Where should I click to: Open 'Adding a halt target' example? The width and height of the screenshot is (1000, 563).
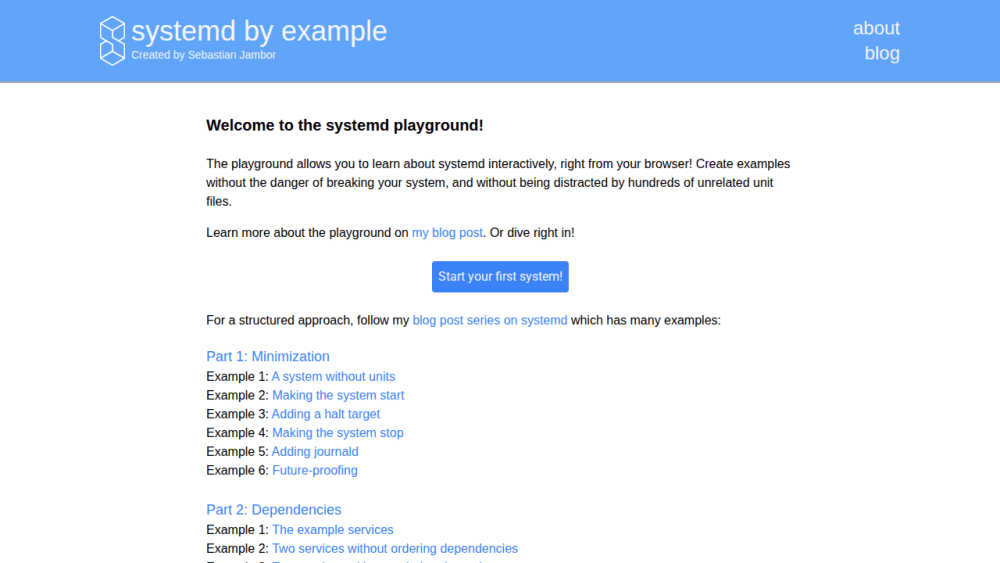coord(326,414)
